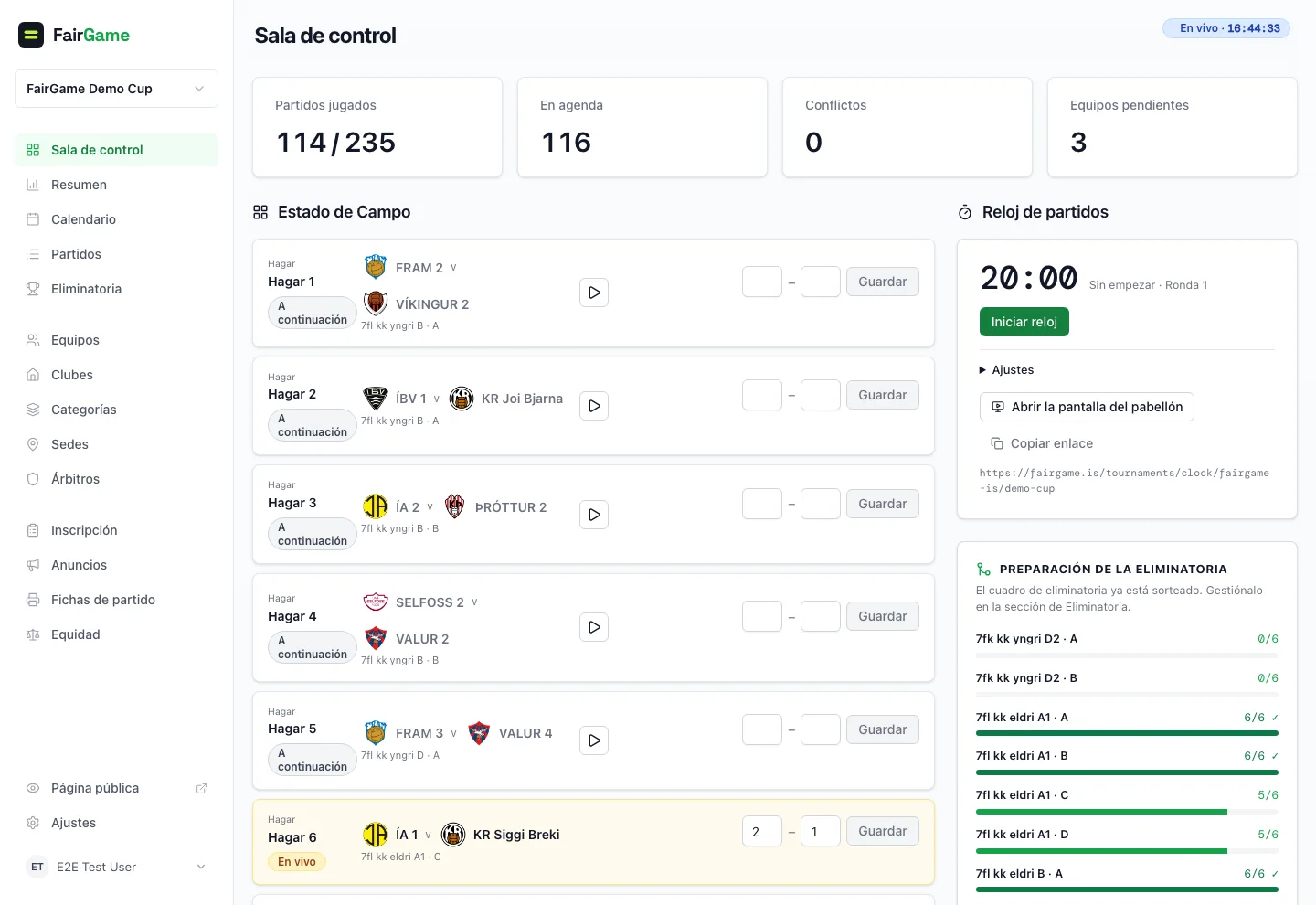
Task: Expand the E2E Test User account menu
Action: (116, 867)
